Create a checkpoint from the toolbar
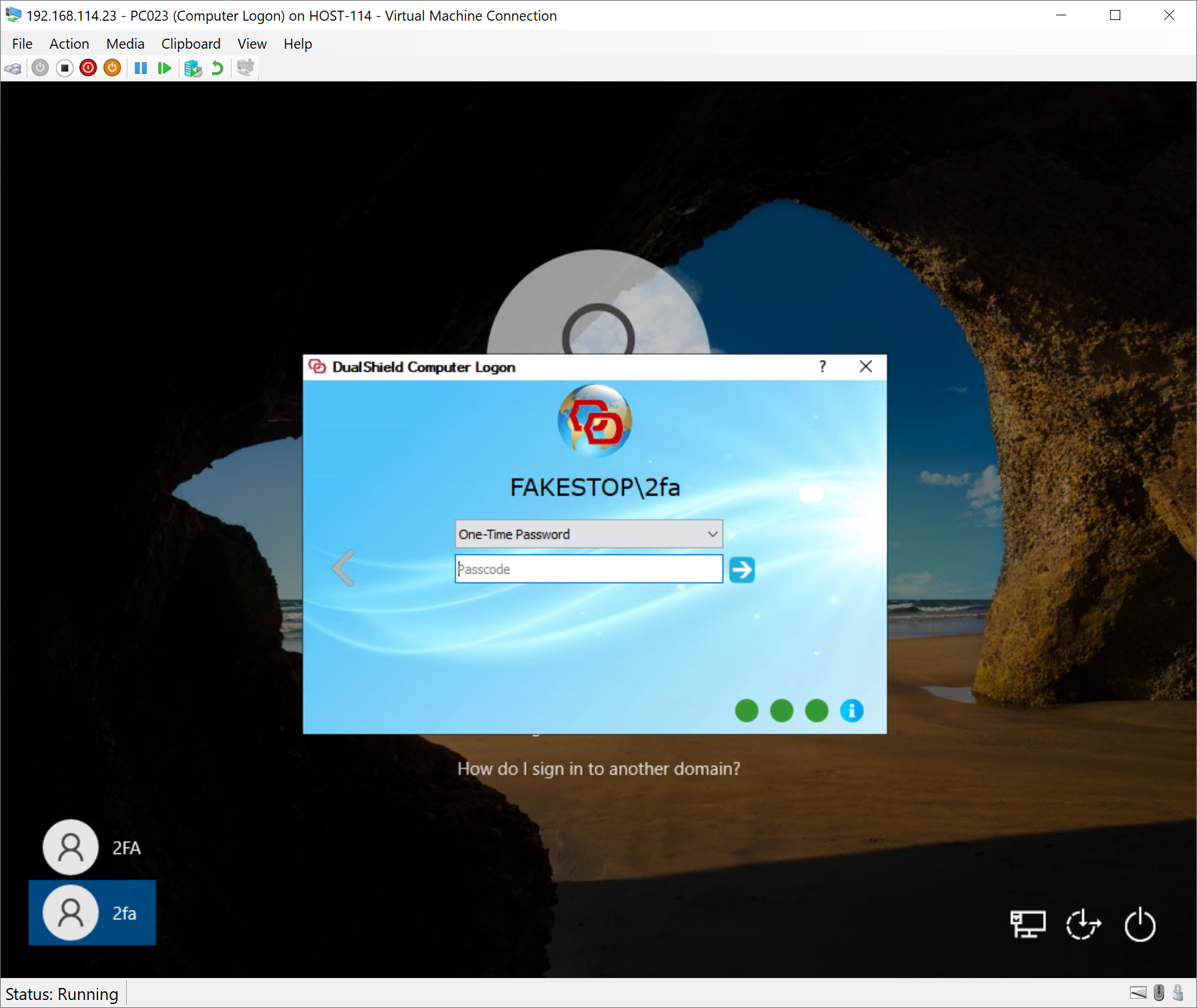Image resolution: width=1197 pixels, height=1008 pixels. pos(193,68)
